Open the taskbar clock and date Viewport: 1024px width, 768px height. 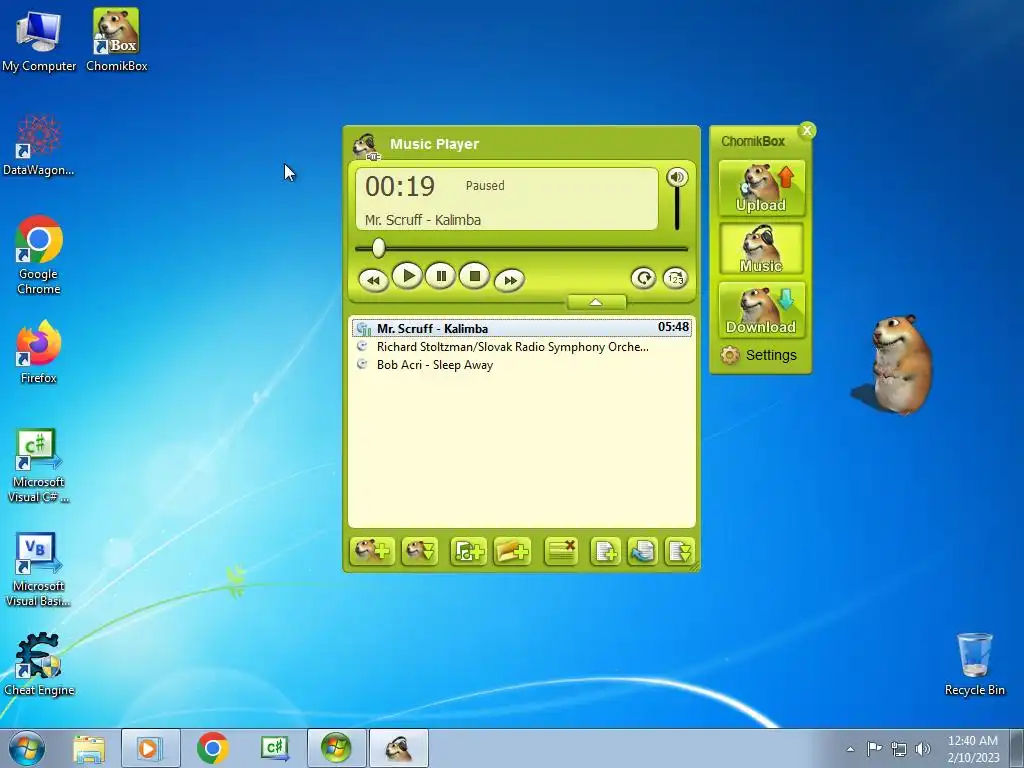973,749
